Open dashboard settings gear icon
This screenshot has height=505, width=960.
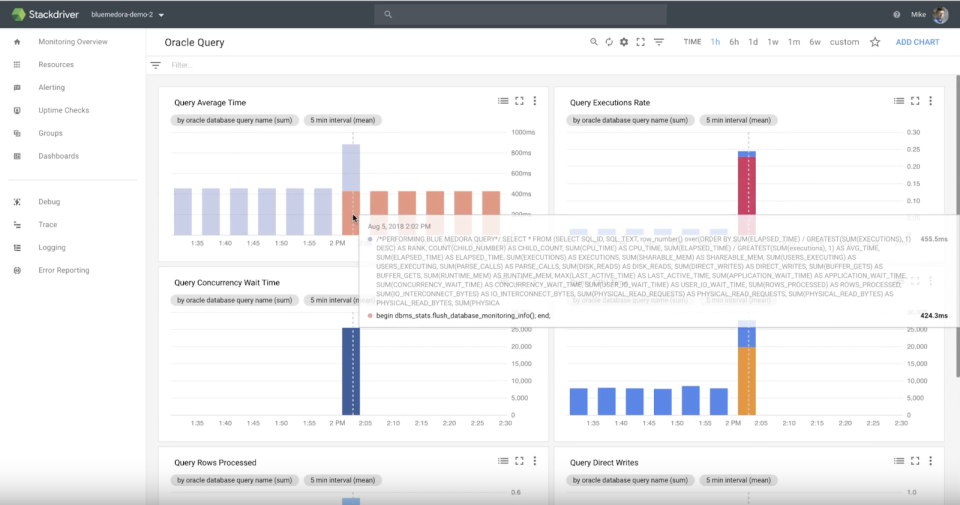624,42
